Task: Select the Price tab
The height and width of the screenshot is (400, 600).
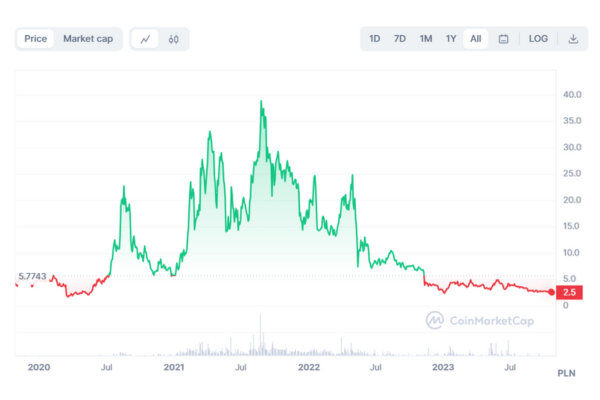Action: pos(36,39)
